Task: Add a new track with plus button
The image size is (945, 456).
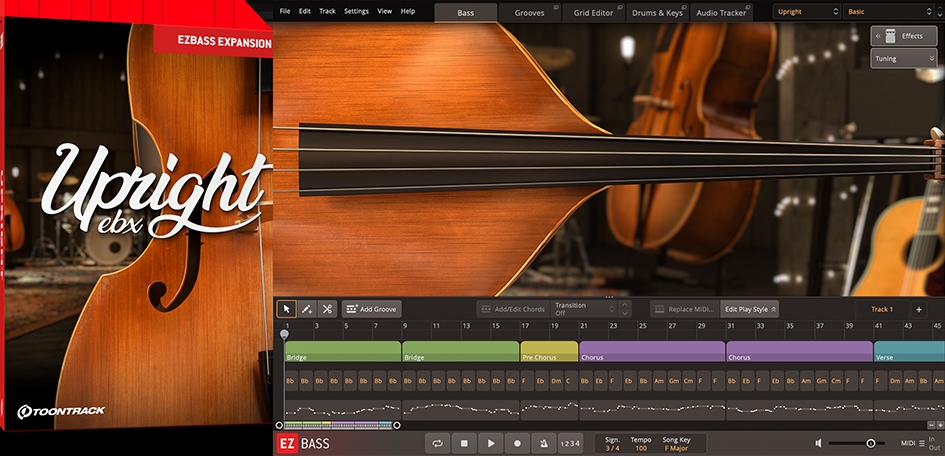Action: [918, 309]
